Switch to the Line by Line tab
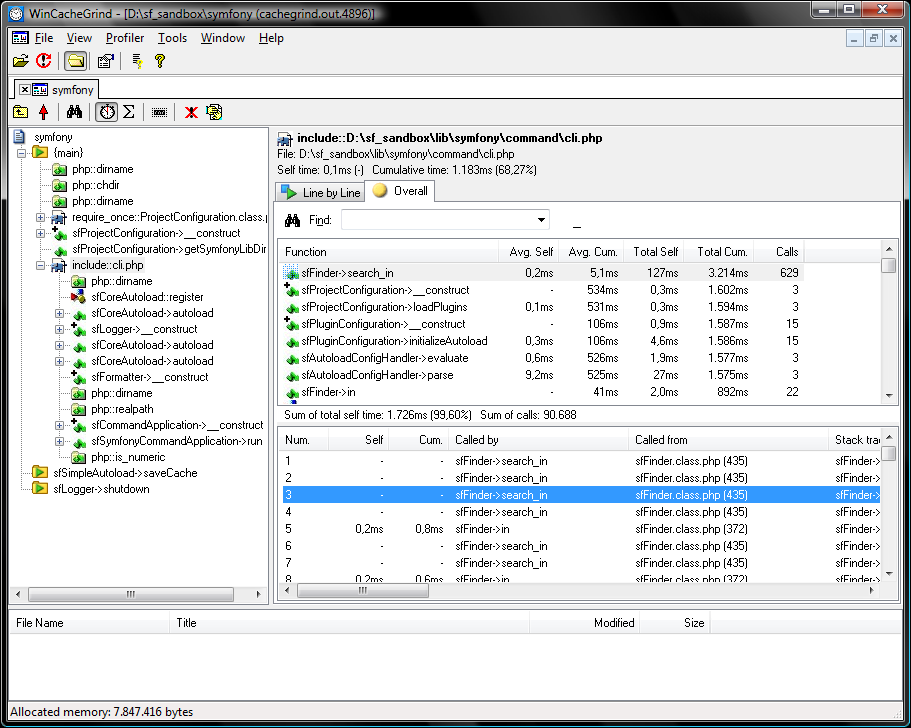The width and height of the screenshot is (911, 728). point(321,192)
